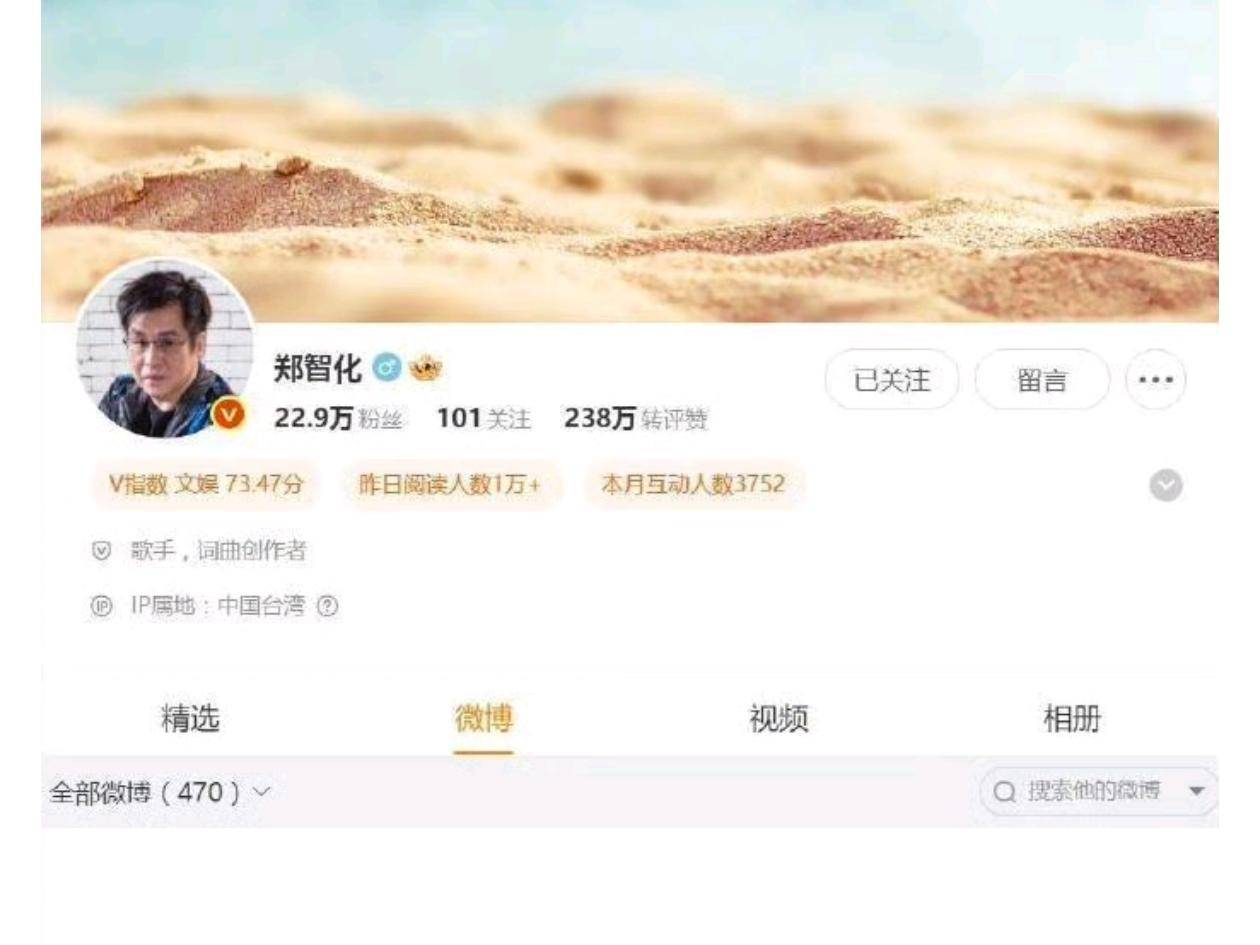The width and height of the screenshot is (1260, 945).
Task: Open the 全部微博 (470) filter dropdown
Action: (161, 792)
